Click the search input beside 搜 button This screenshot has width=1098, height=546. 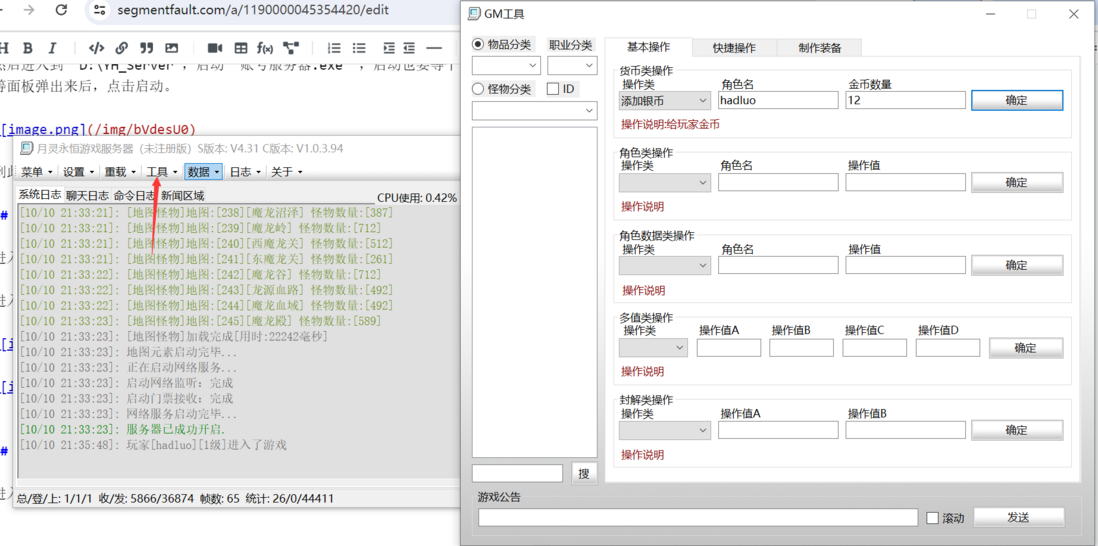[x=517, y=473]
